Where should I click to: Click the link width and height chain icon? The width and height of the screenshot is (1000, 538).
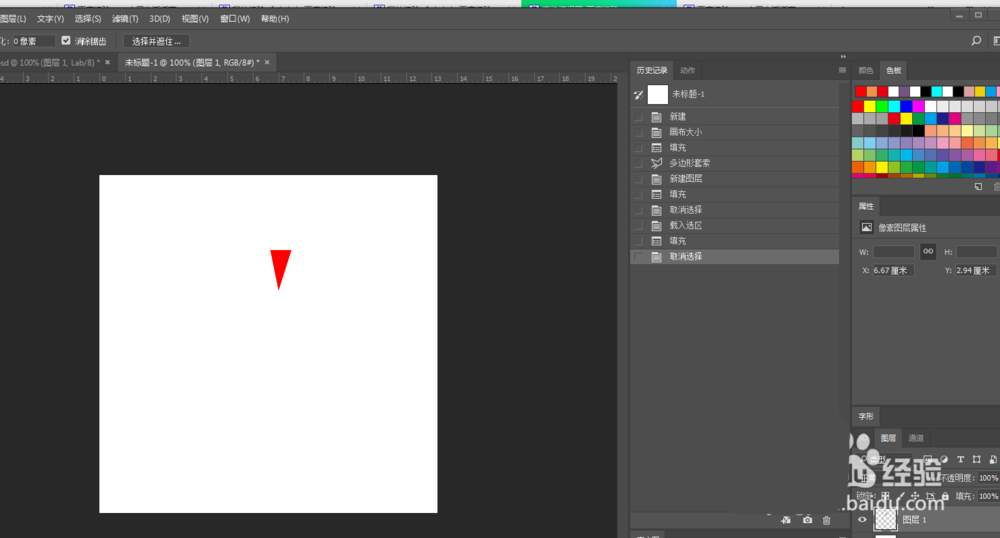click(928, 252)
